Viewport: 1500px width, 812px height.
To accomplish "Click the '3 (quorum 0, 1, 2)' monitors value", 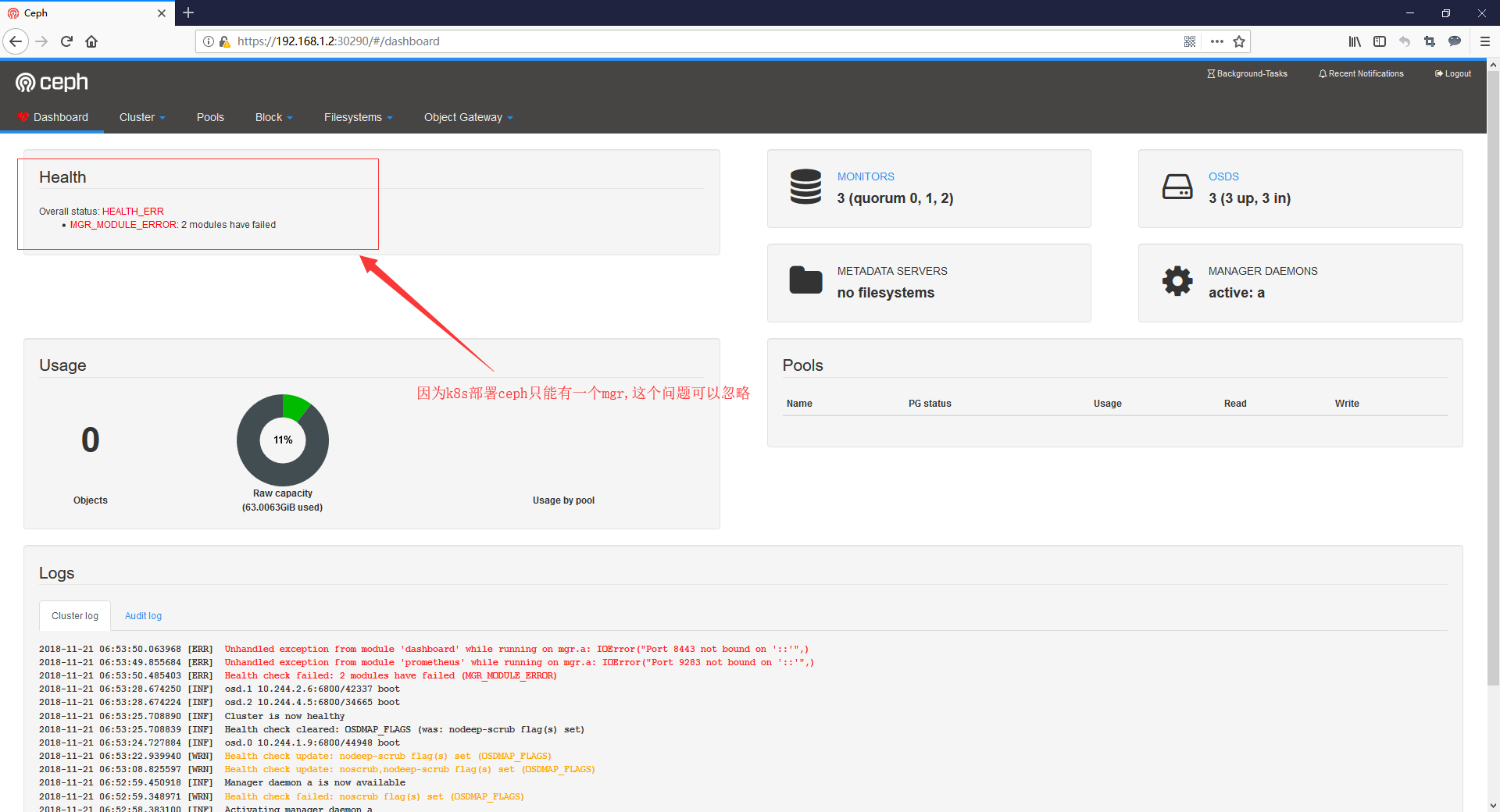I will point(895,198).
